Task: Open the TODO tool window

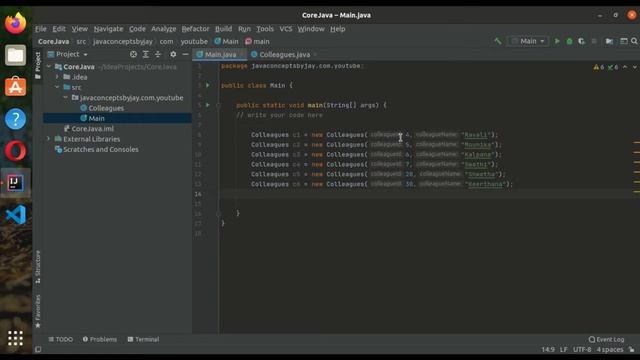Action: (x=60, y=339)
